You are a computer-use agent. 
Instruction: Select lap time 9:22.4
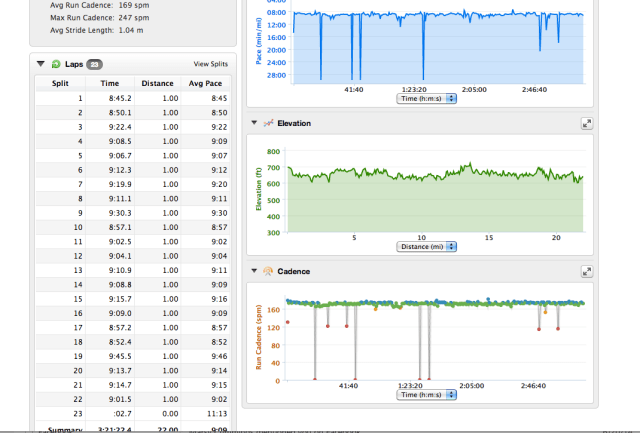pos(120,127)
